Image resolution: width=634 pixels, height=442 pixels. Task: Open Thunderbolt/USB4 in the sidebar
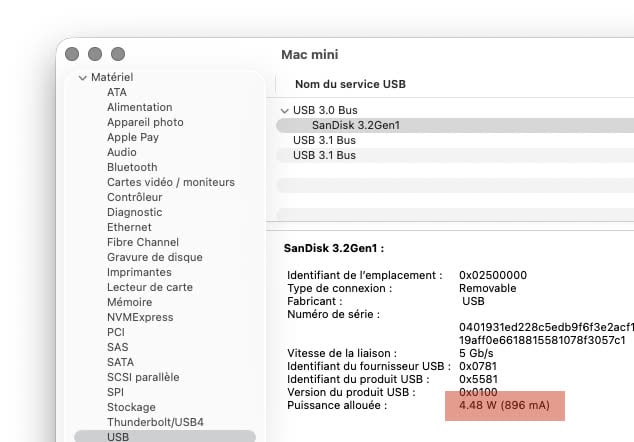155,421
